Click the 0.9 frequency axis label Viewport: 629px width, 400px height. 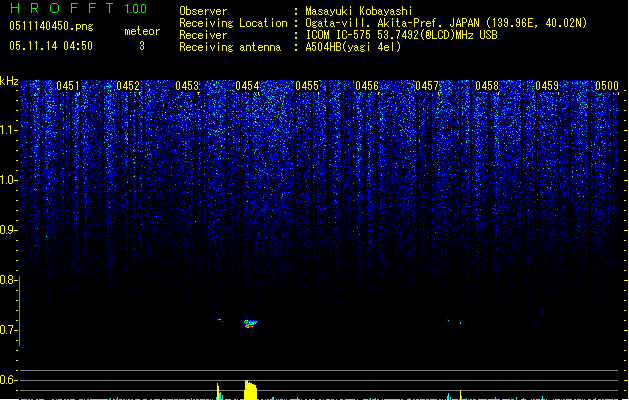pos(8,230)
